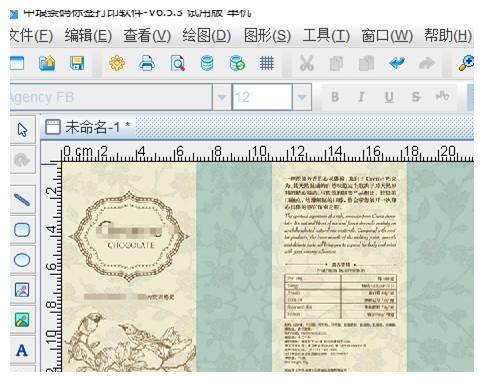Click the zoom in magnifier icon
Viewport: 484px width, 382px height.
pyautogui.click(x=466, y=63)
